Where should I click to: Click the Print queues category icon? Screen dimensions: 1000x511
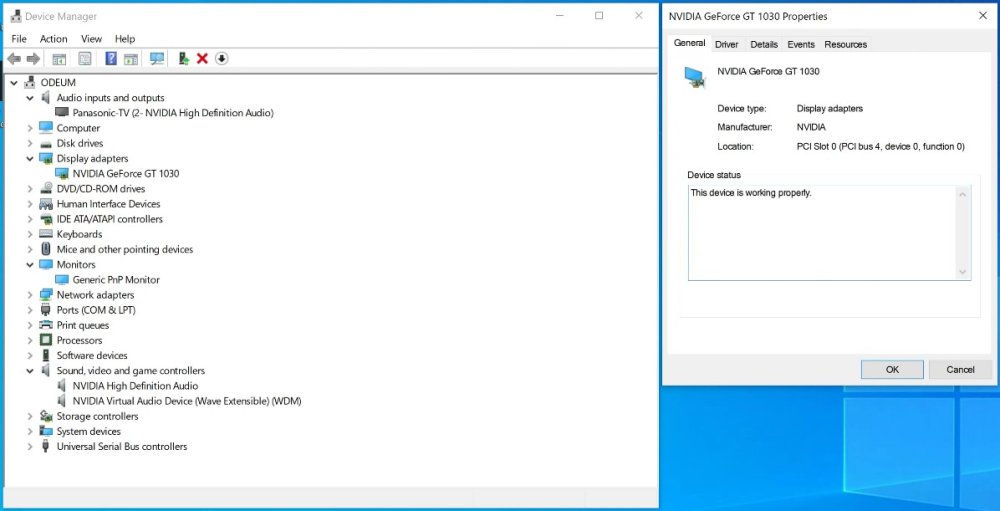pos(45,325)
